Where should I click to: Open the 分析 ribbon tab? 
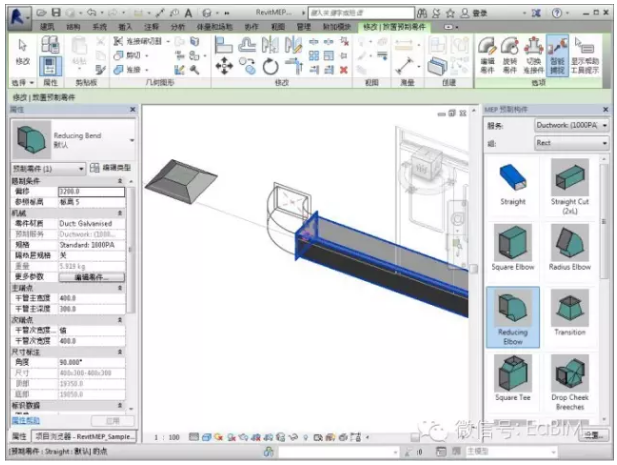(x=177, y=27)
